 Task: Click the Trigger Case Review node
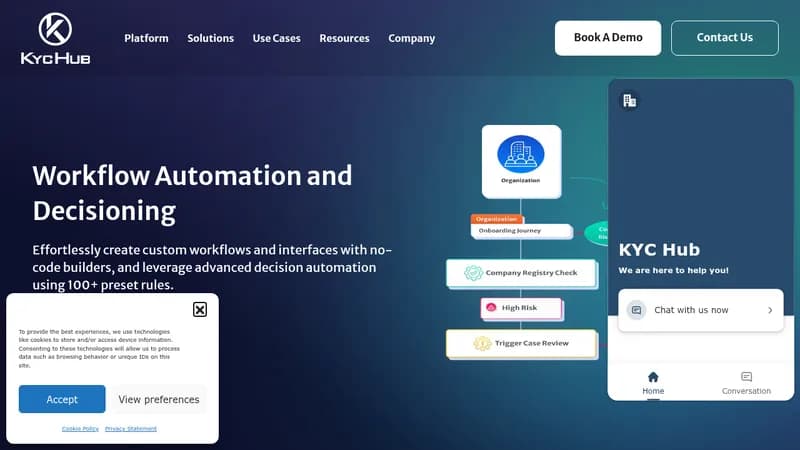(521, 343)
